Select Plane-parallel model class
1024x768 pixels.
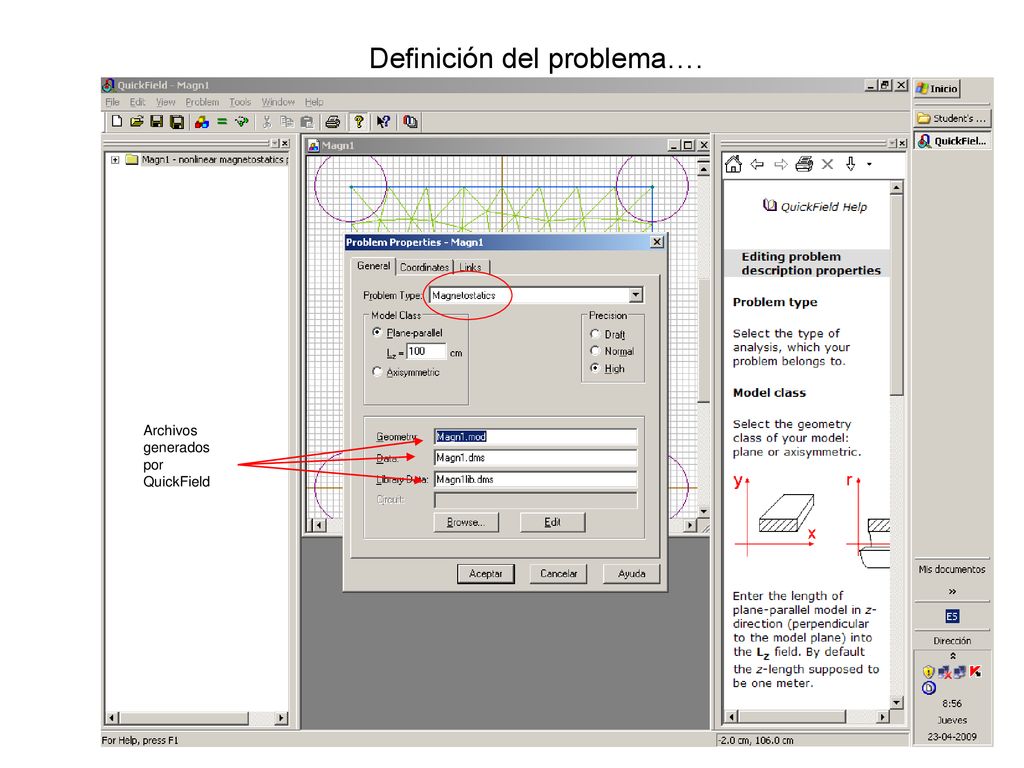[377, 332]
